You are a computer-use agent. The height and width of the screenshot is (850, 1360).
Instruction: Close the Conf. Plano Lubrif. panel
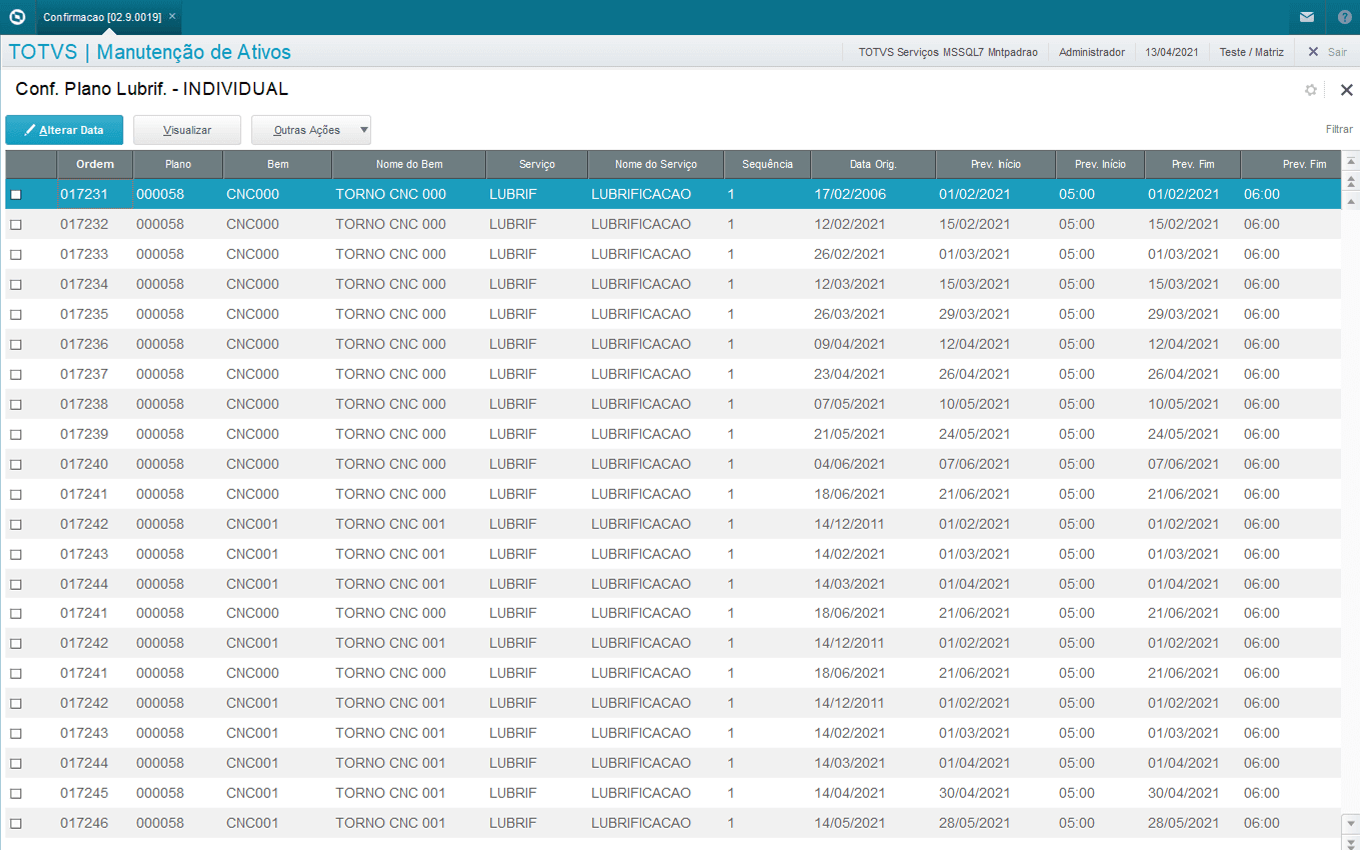tap(1346, 90)
